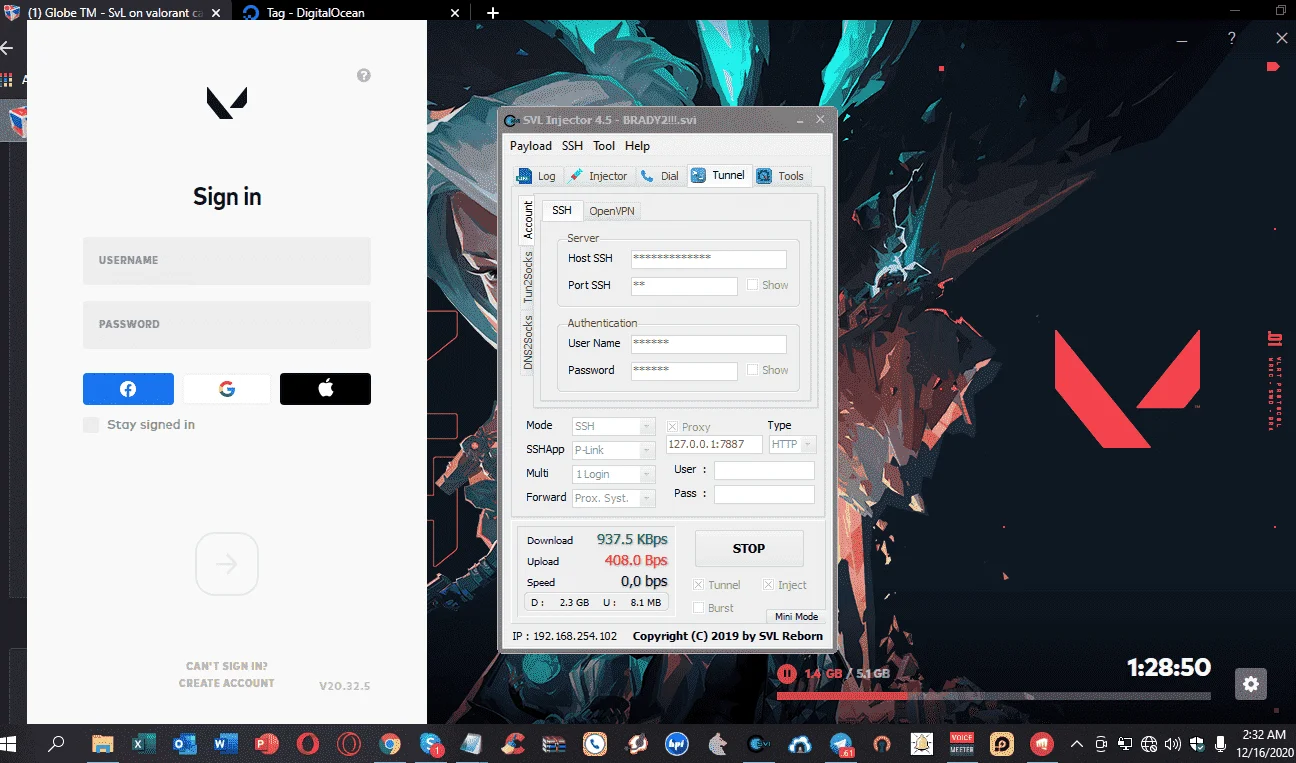Screen dimensions: 1296x763
Task: Switch to the Dial tab
Action: [660, 176]
